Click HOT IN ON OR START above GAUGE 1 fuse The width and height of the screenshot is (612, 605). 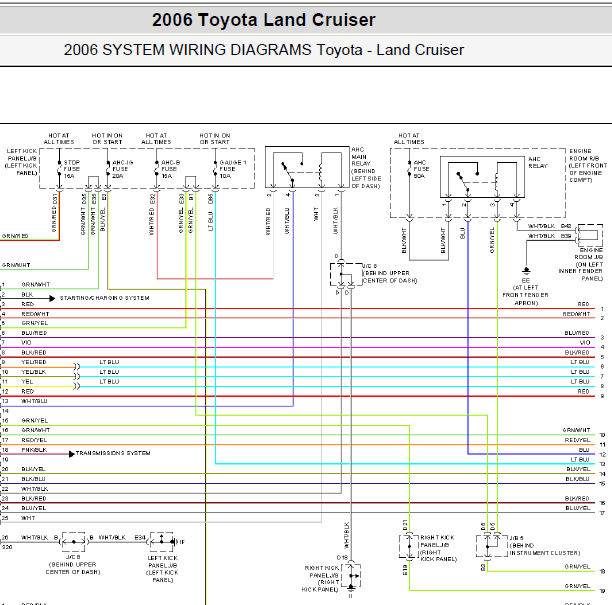point(215,139)
